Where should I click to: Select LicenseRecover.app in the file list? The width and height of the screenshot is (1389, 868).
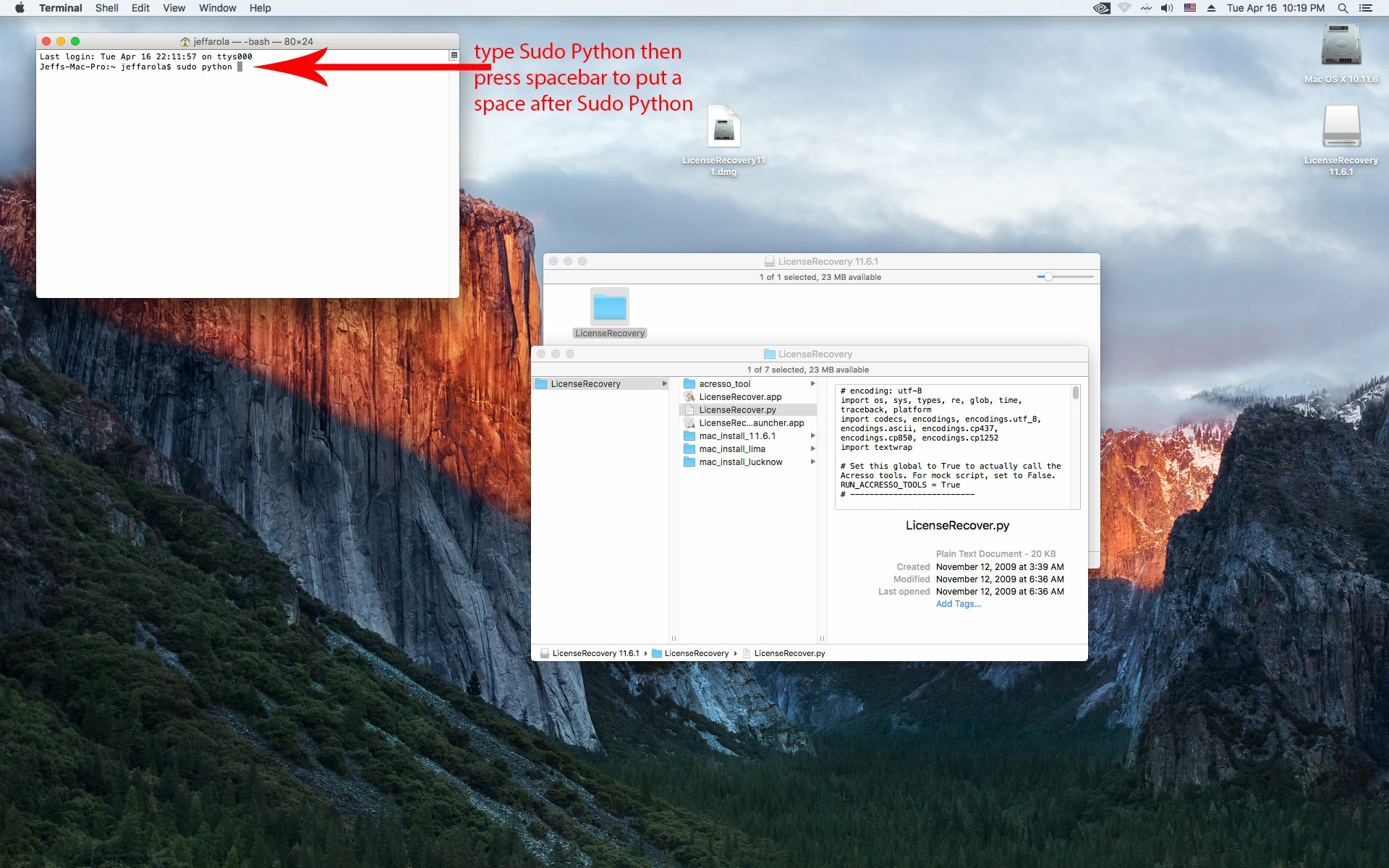tap(739, 397)
